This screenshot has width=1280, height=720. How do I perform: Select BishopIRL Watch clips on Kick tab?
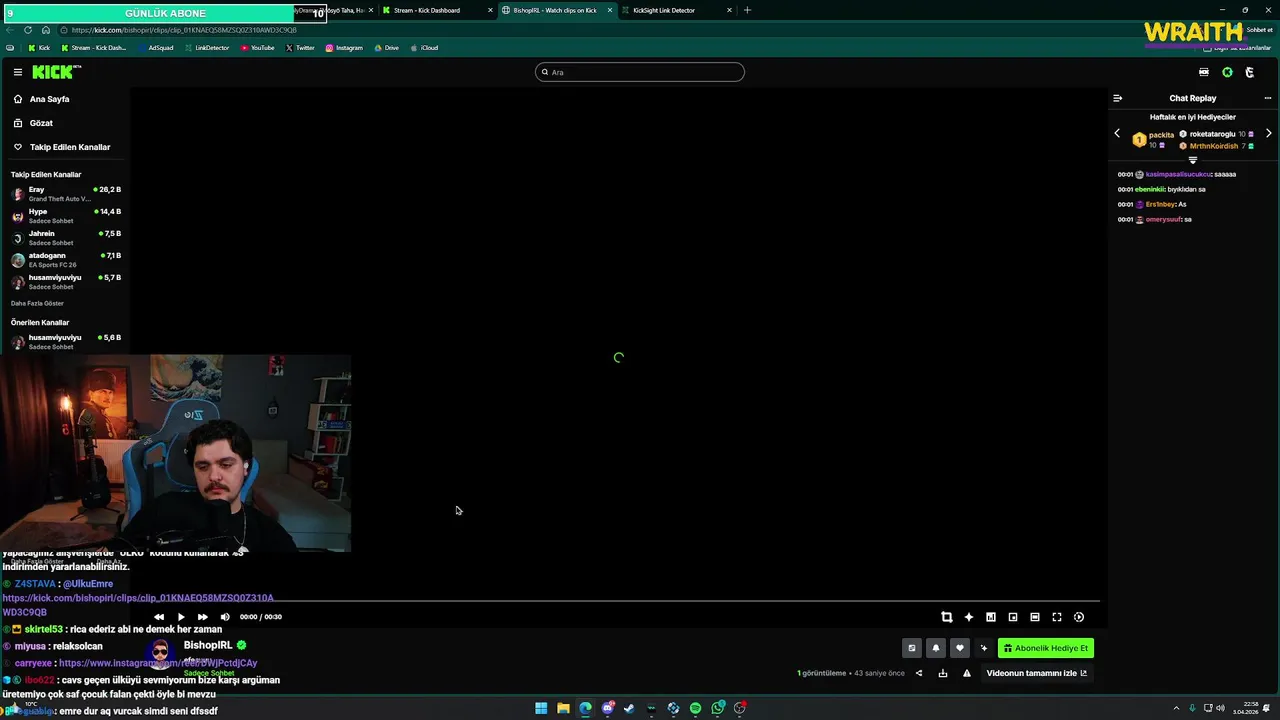(x=556, y=10)
